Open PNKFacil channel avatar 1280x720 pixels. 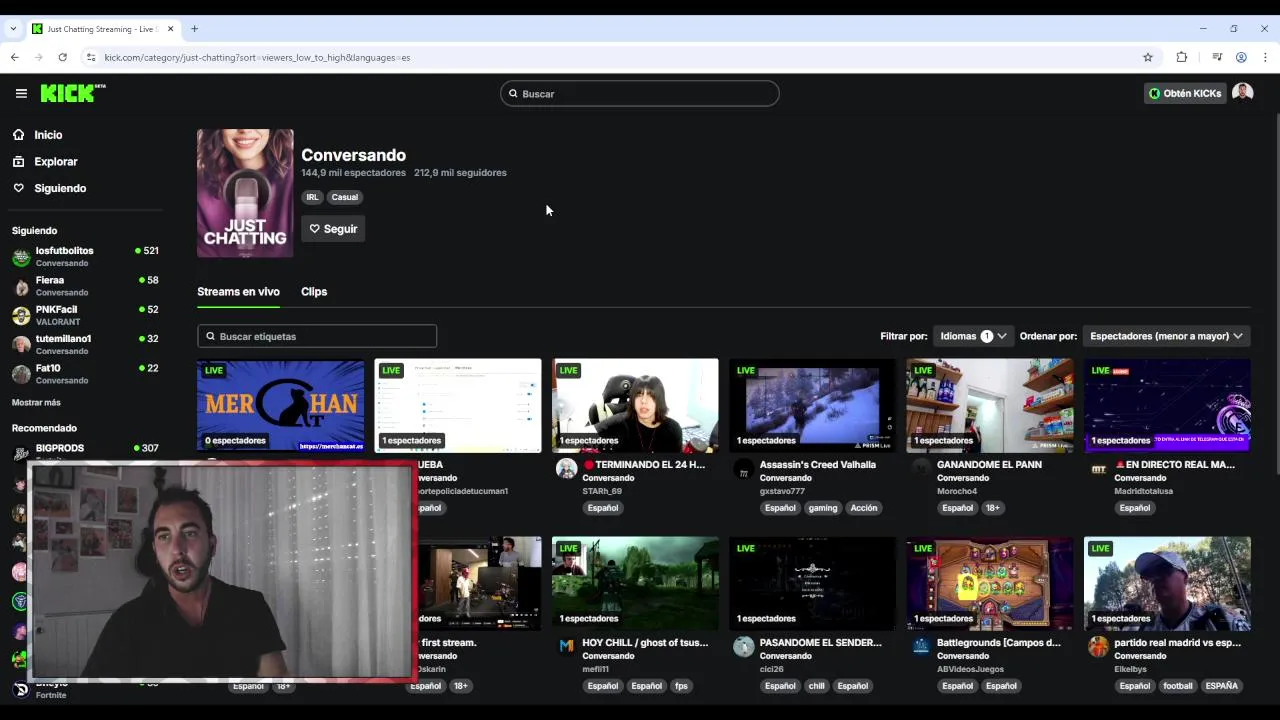[x=21, y=316]
